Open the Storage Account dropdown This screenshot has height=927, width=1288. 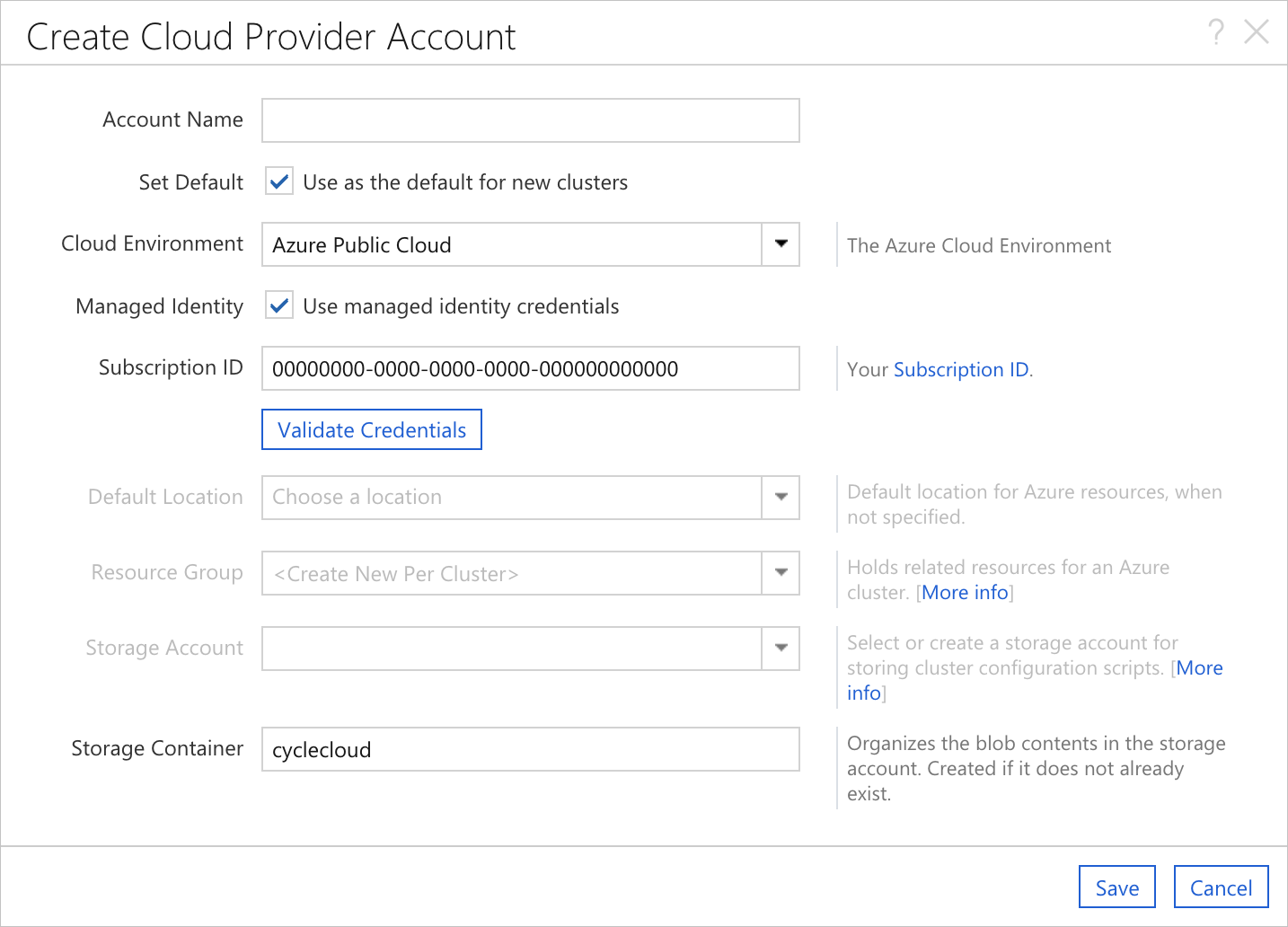click(x=780, y=648)
